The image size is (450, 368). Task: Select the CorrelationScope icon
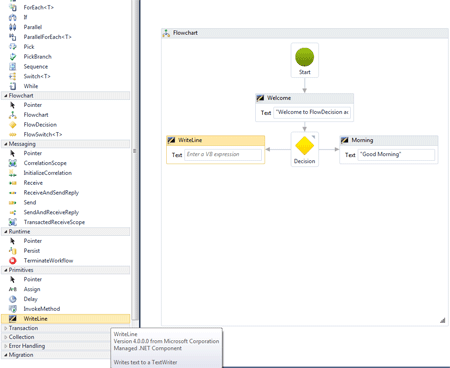(13, 163)
